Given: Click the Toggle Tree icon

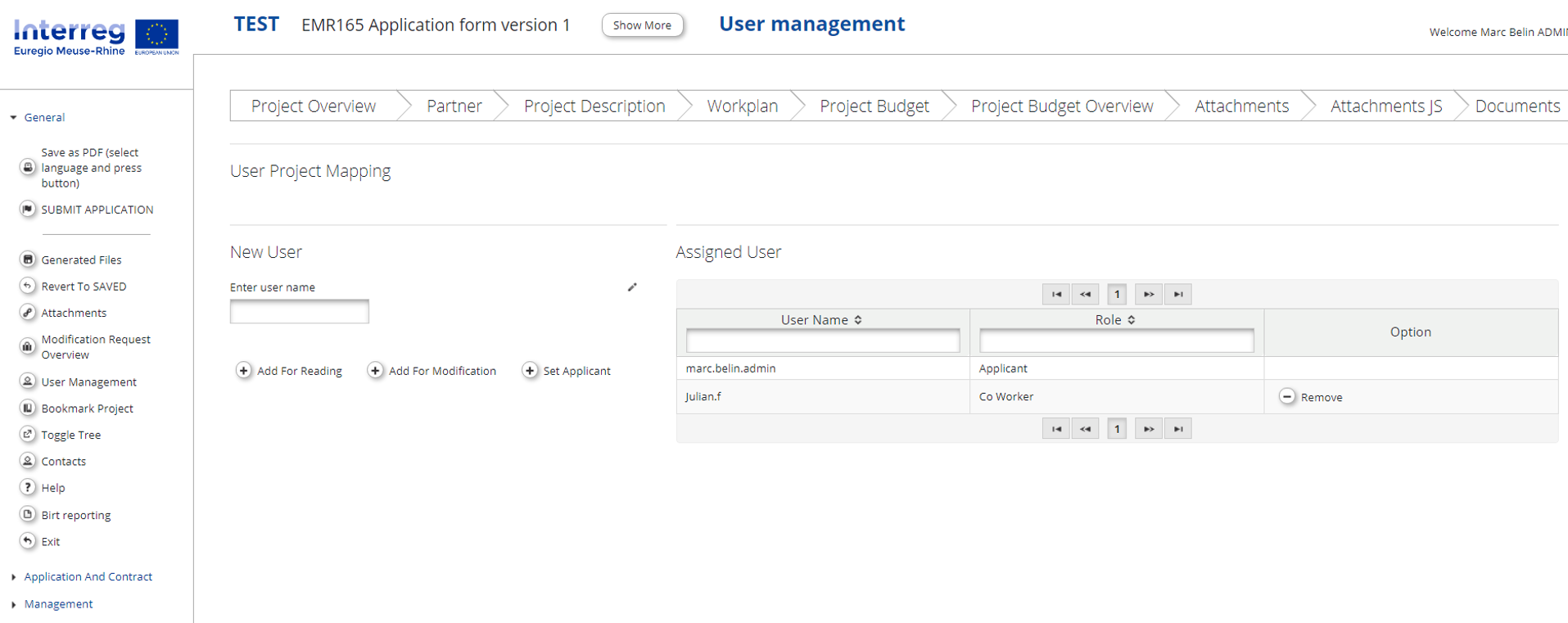Looking at the screenshot, I should [x=28, y=435].
